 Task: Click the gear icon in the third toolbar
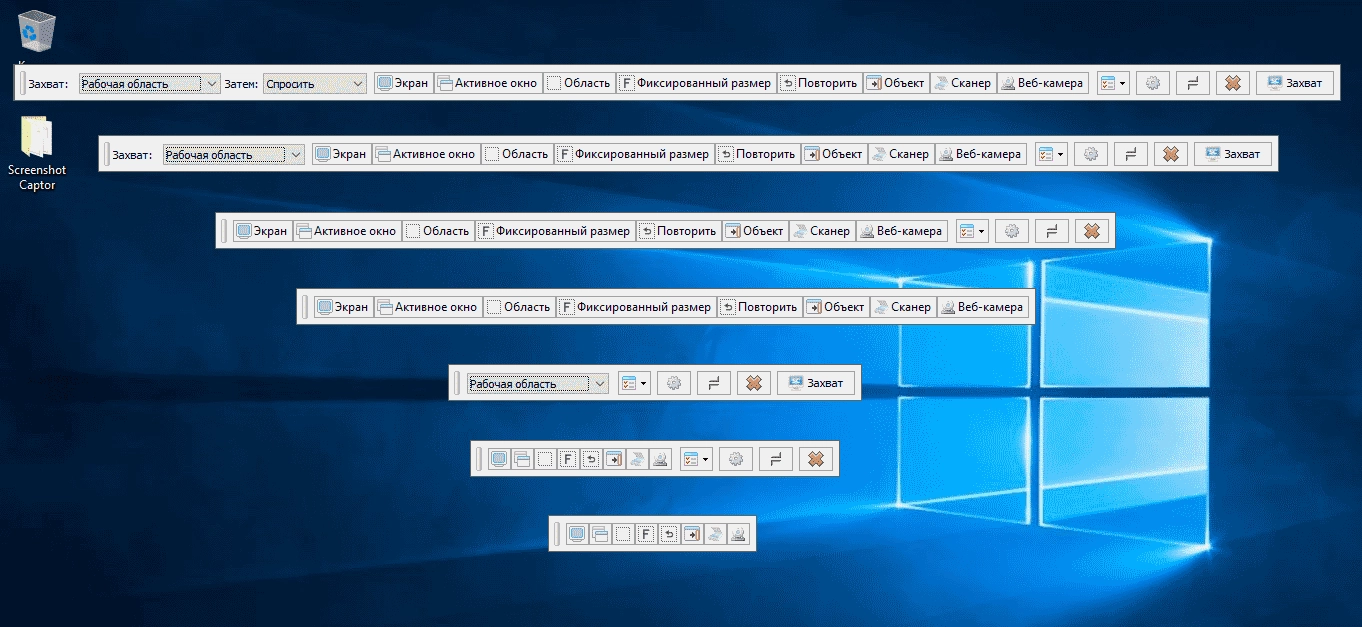pos(1012,231)
